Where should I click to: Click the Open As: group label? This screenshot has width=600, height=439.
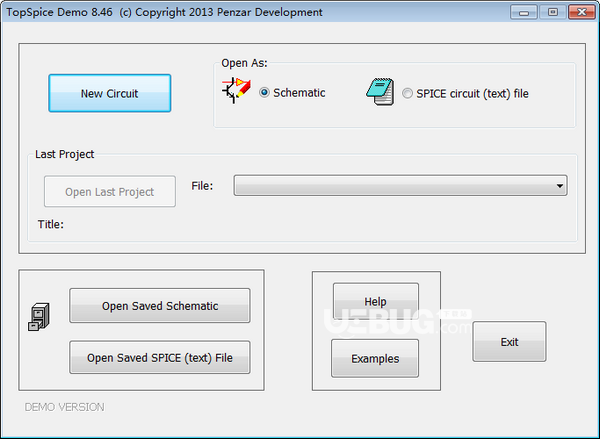pos(245,63)
